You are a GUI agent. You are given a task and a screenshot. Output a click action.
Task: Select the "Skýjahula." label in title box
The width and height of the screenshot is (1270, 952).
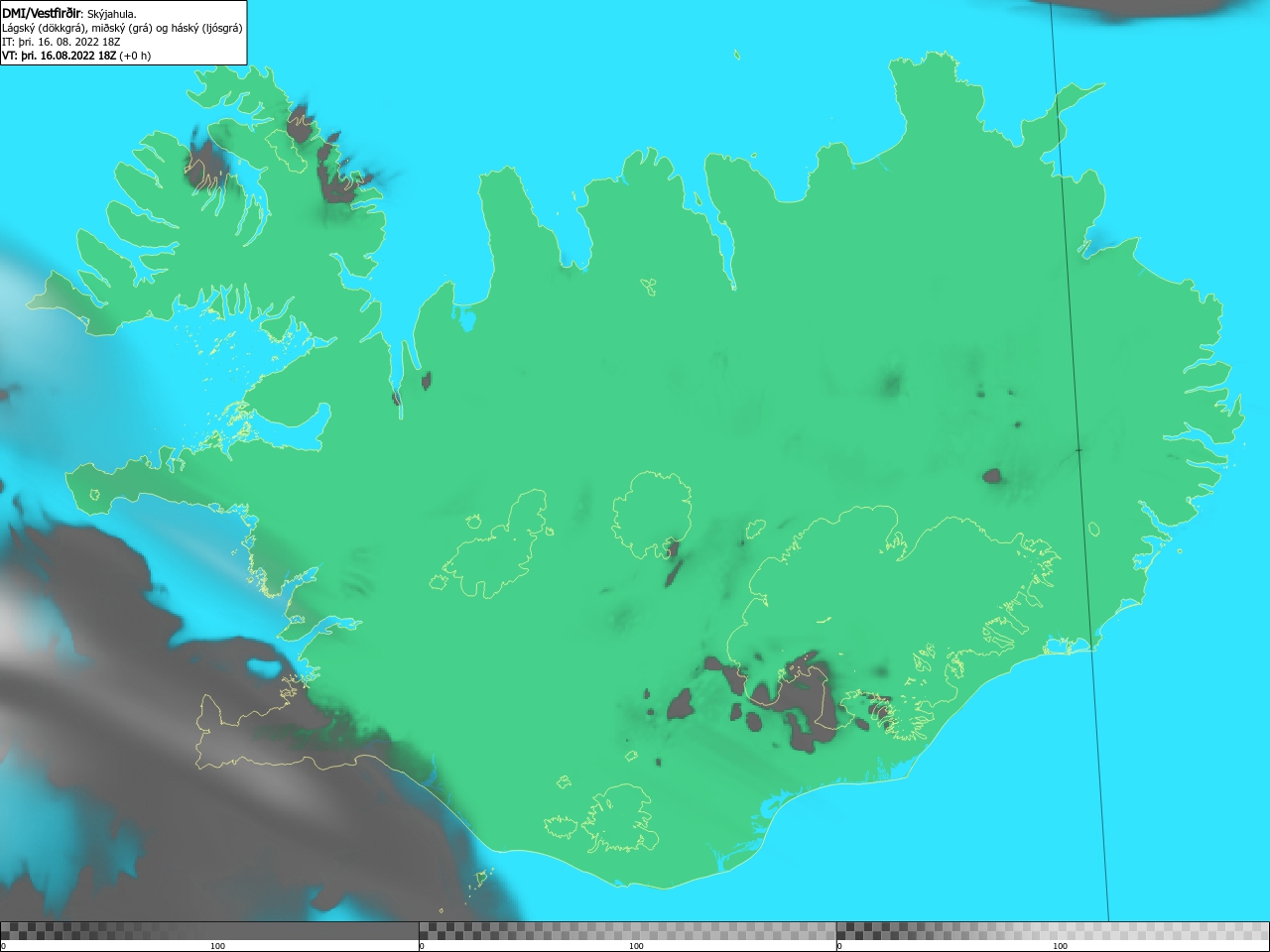pos(112,14)
